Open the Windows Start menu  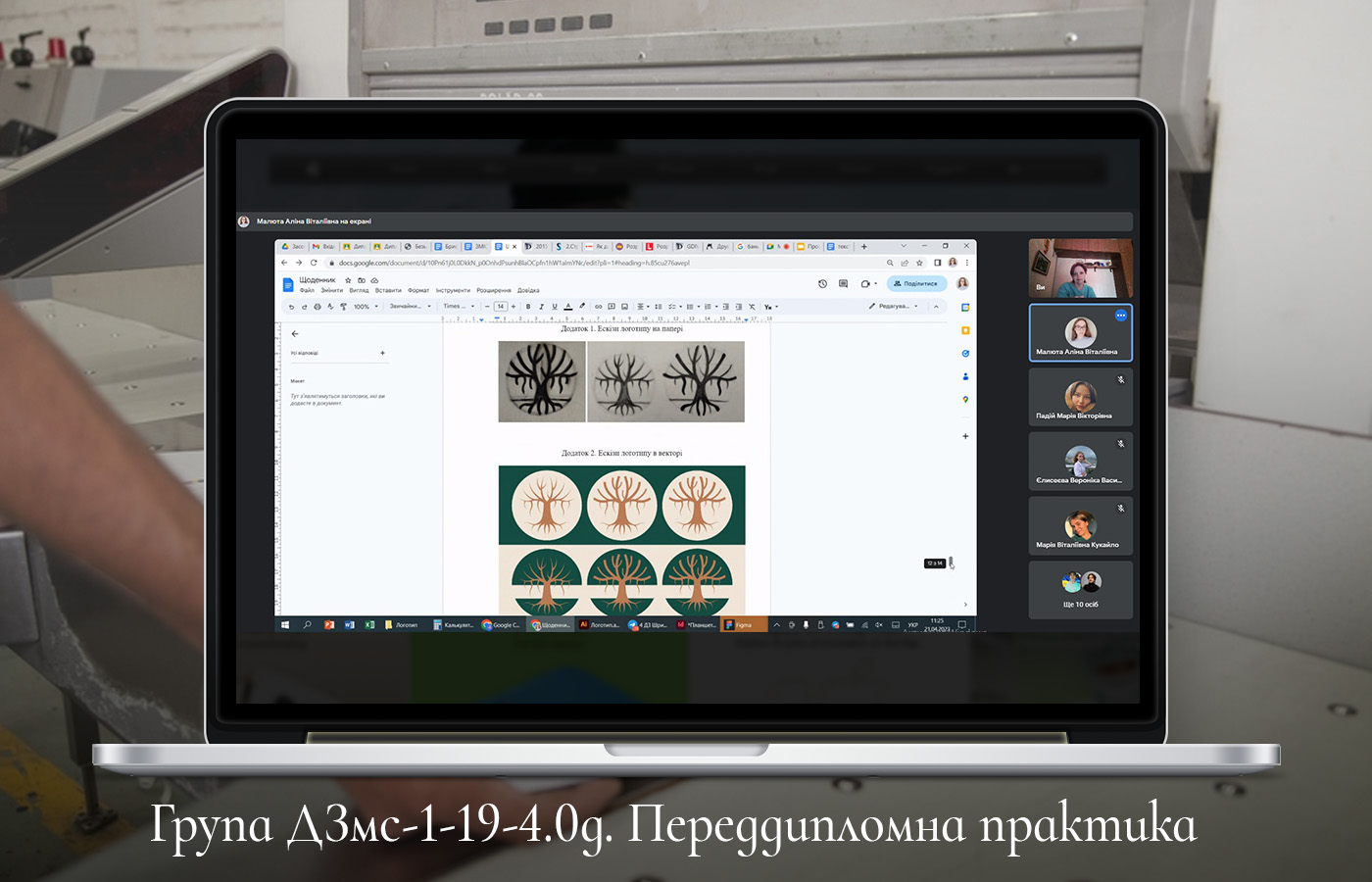coord(285,624)
